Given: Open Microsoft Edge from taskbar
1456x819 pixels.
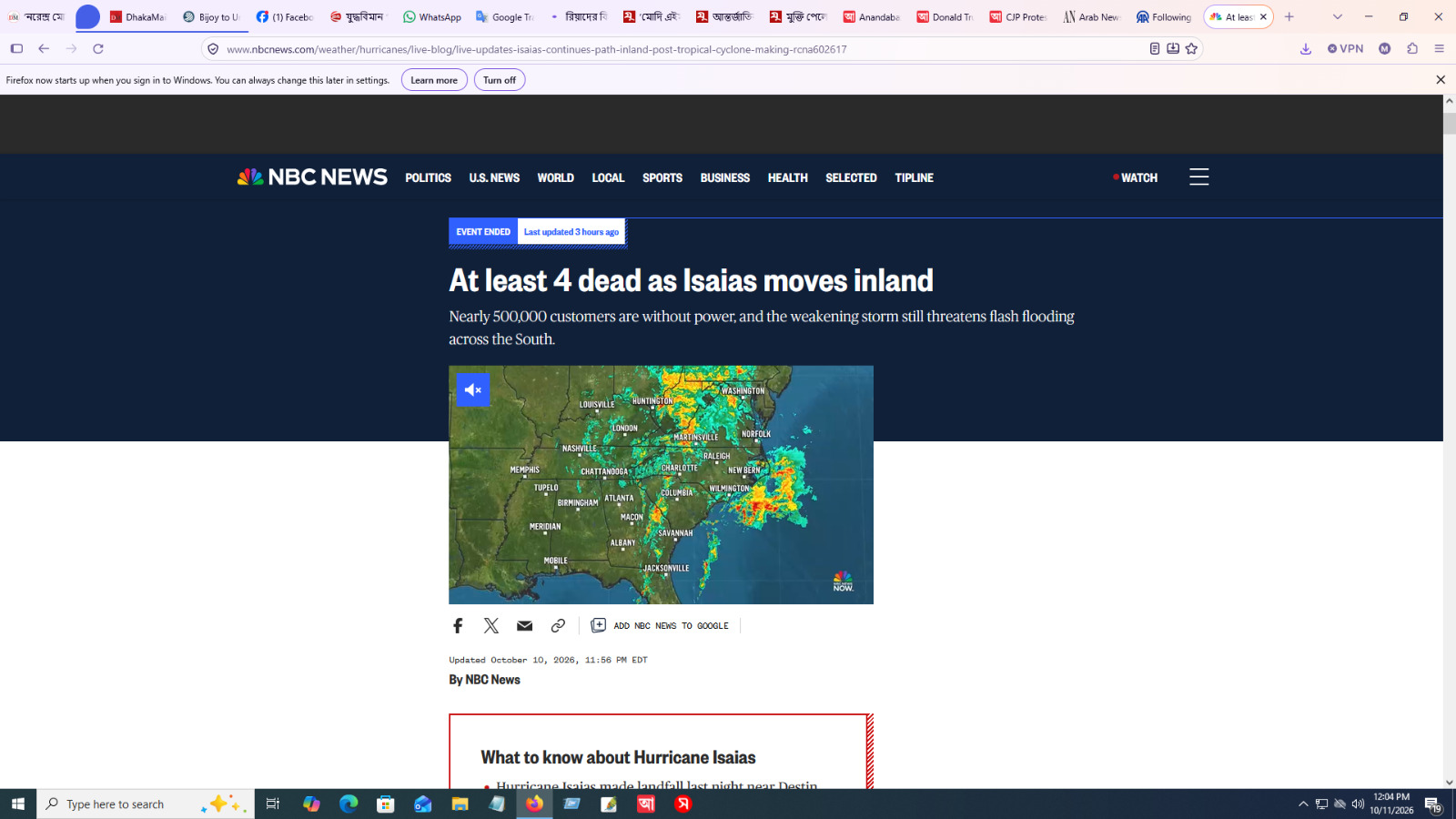Looking at the screenshot, I should pos(349,804).
